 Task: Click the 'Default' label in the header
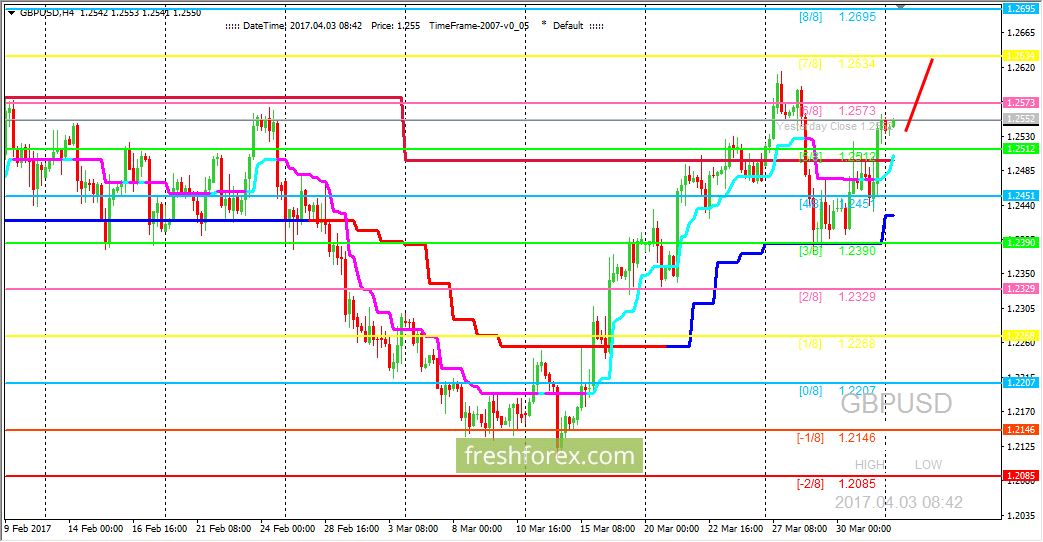pyautogui.click(x=568, y=25)
